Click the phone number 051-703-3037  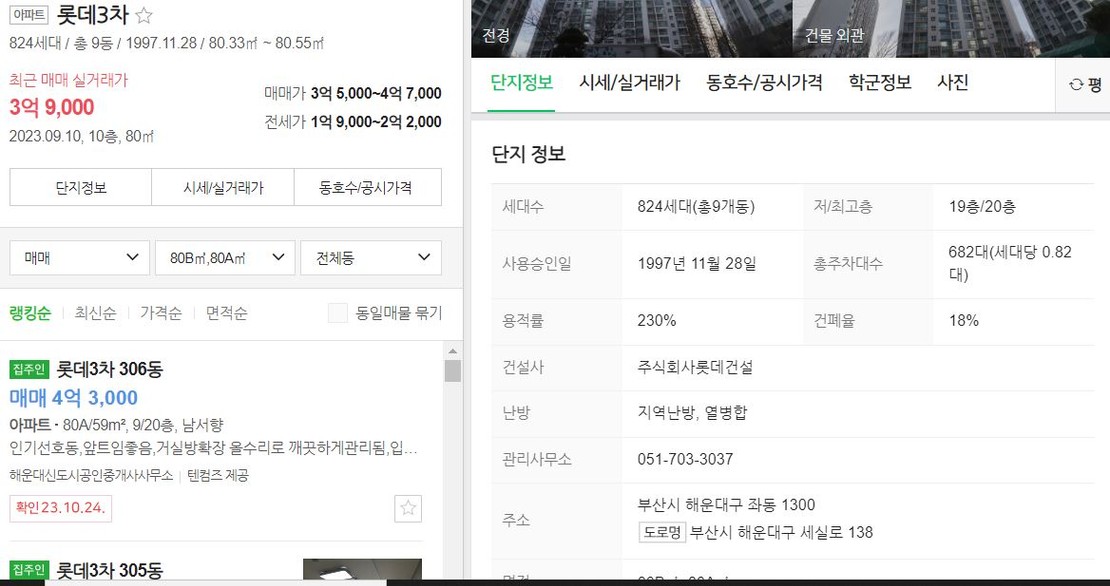tap(685, 459)
